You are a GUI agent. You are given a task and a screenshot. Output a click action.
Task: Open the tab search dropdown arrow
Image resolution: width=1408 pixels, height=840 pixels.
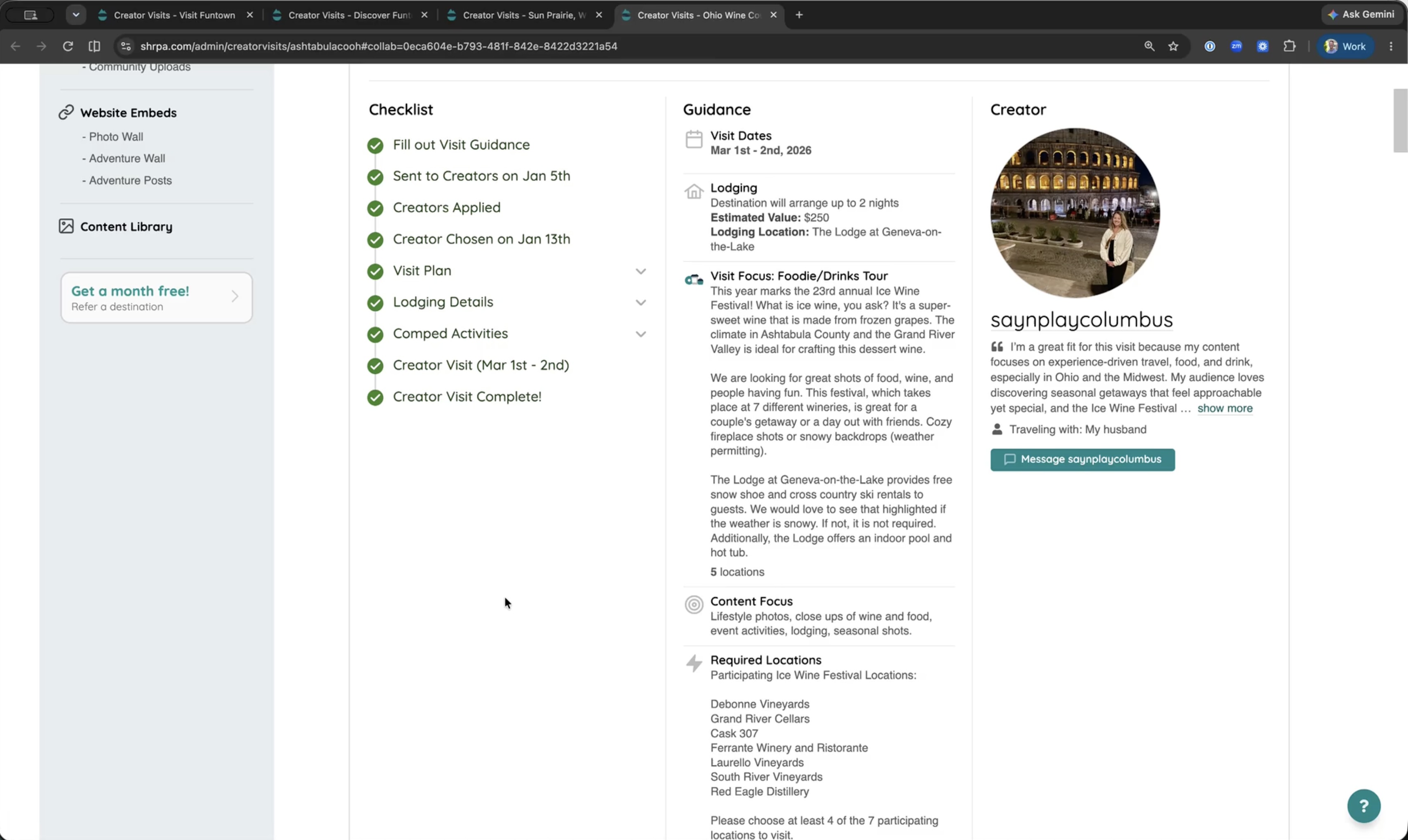75,15
